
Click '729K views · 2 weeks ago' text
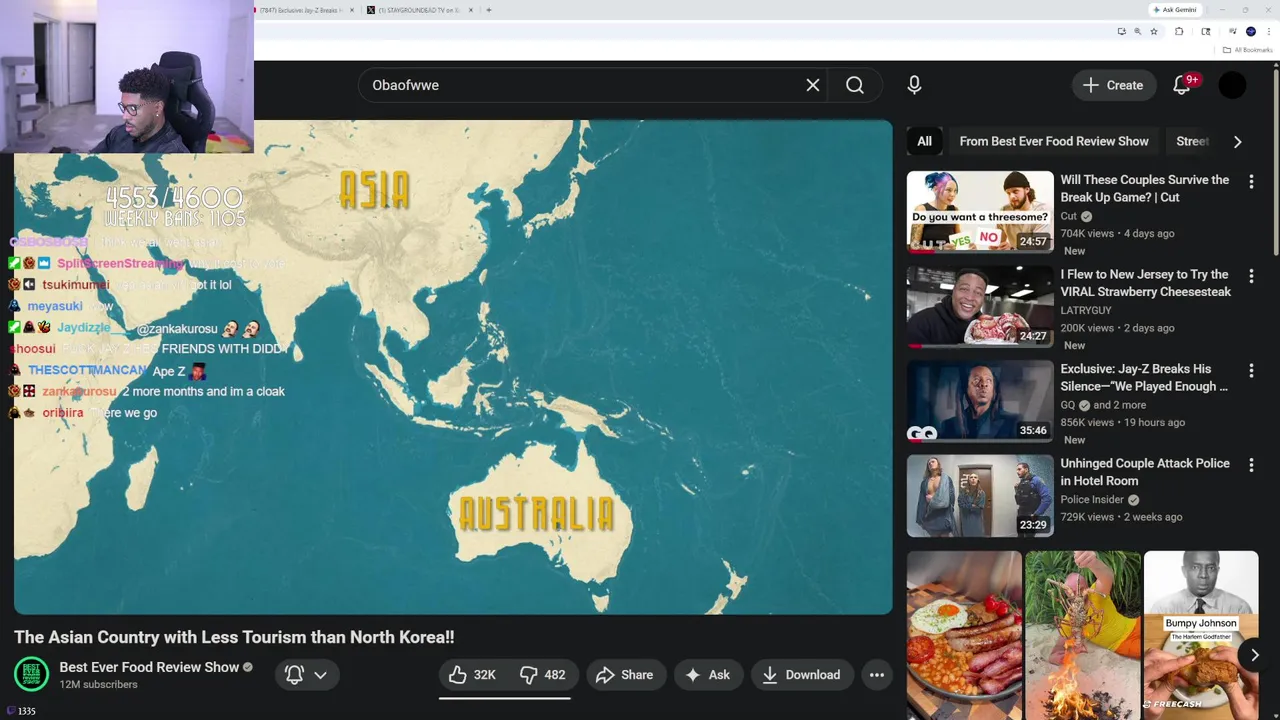click(x=1121, y=517)
